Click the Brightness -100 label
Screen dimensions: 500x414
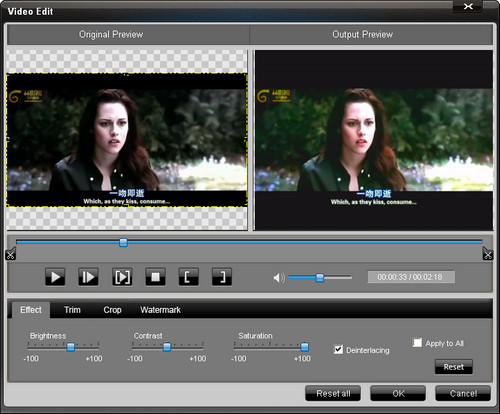coord(31,359)
